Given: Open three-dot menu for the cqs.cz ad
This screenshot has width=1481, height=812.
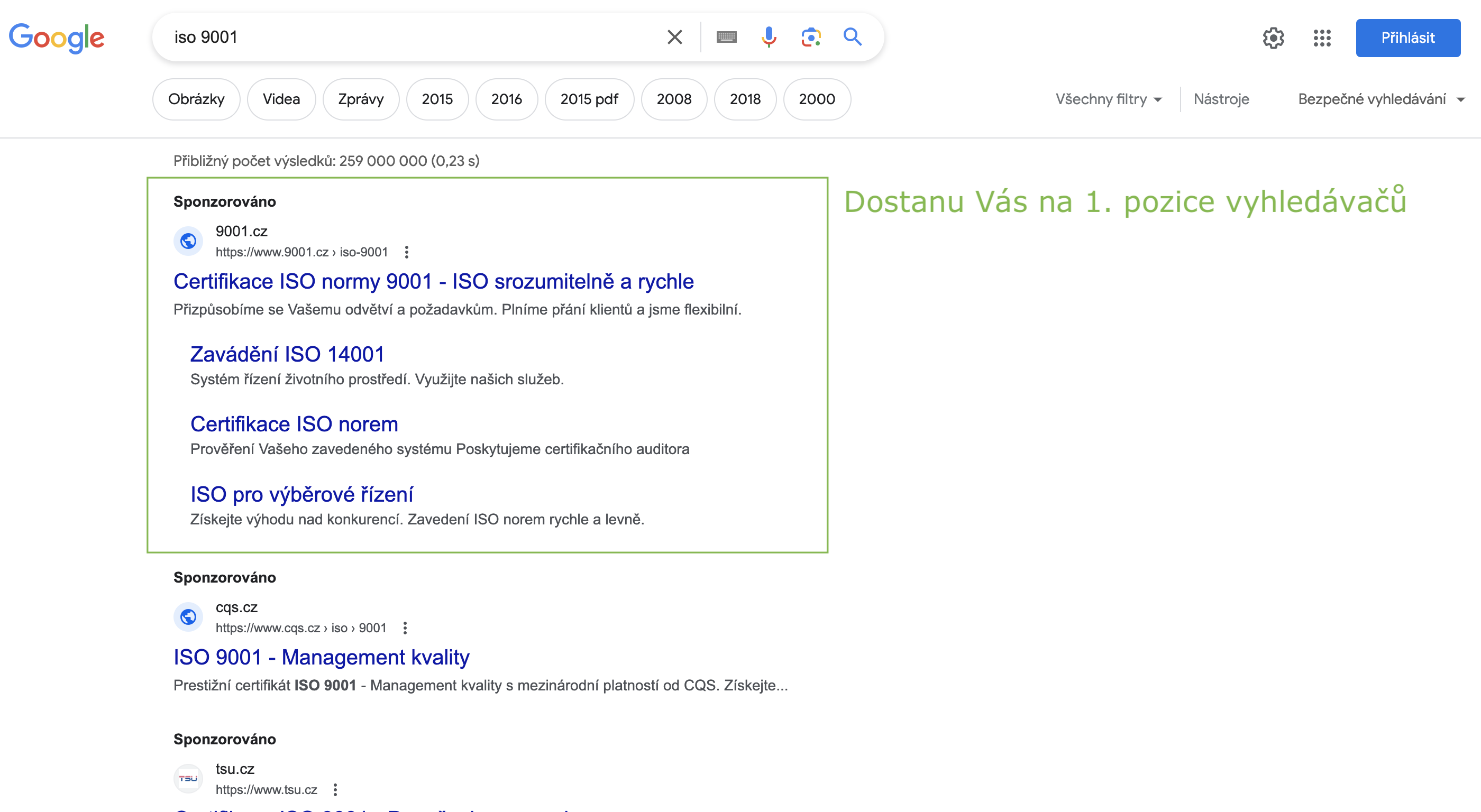Looking at the screenshot, I should click(x=405, y=628).
